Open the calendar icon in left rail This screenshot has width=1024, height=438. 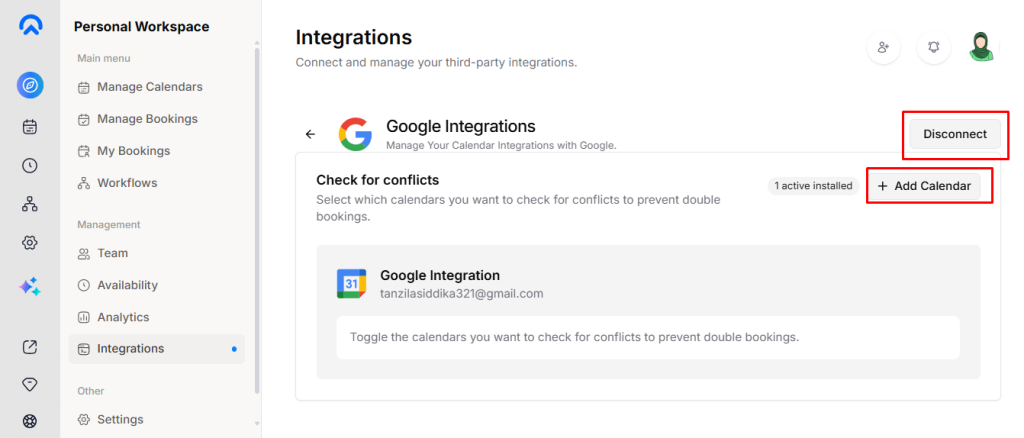(x=30, y=127)
